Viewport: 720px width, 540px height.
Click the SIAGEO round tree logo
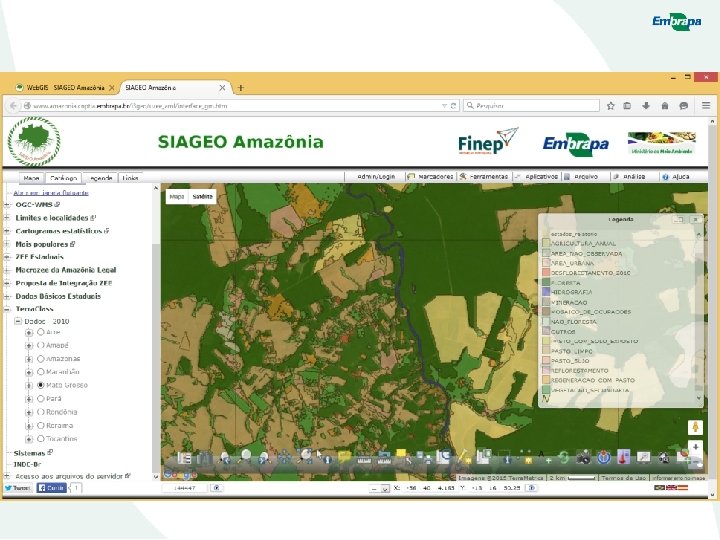[34, 141]
